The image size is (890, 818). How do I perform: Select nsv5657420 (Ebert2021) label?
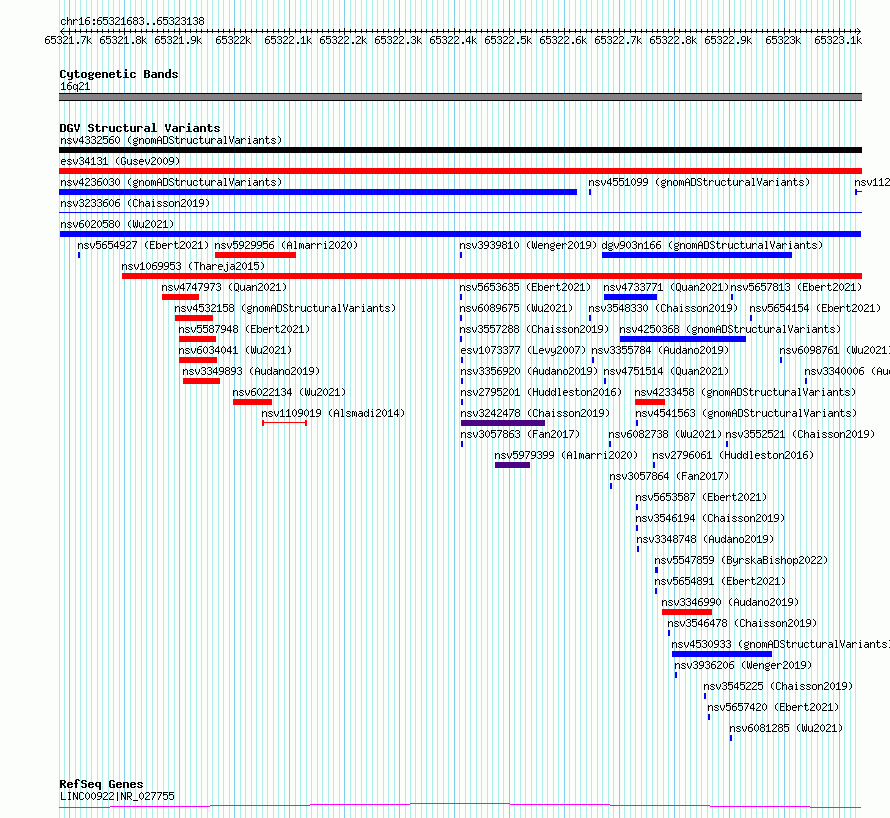coord(773,707)
